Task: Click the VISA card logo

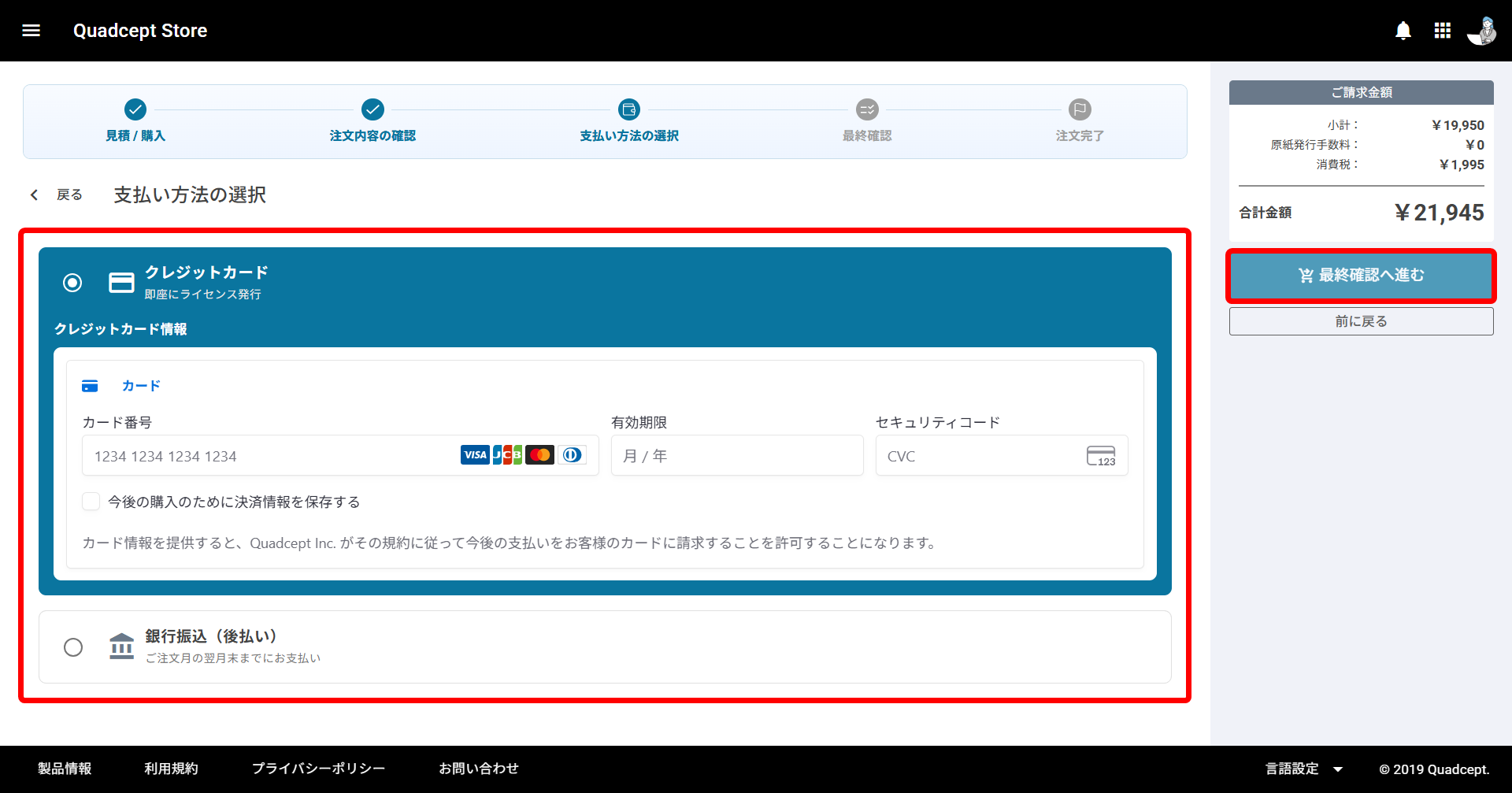Action: coord(475,455)
